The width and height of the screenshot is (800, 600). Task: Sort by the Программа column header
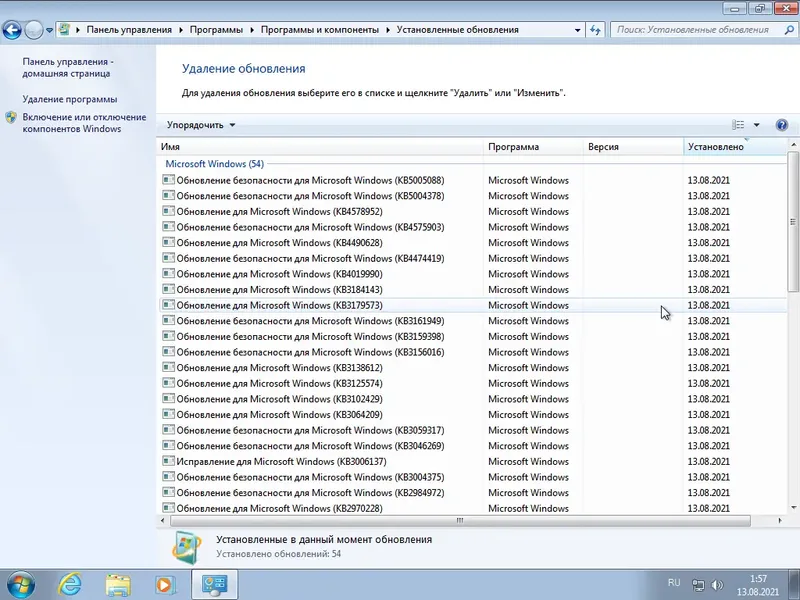533,146
